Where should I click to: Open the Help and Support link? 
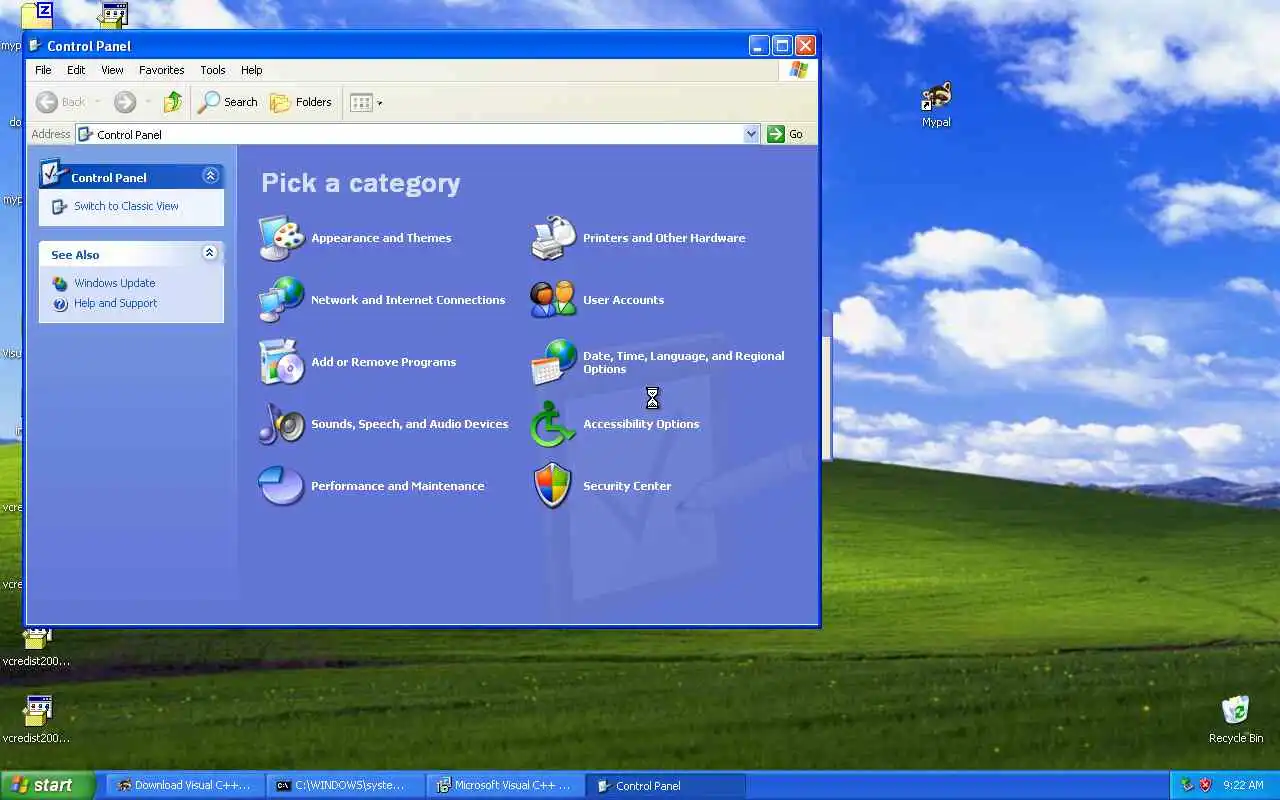tap(115, 303)
